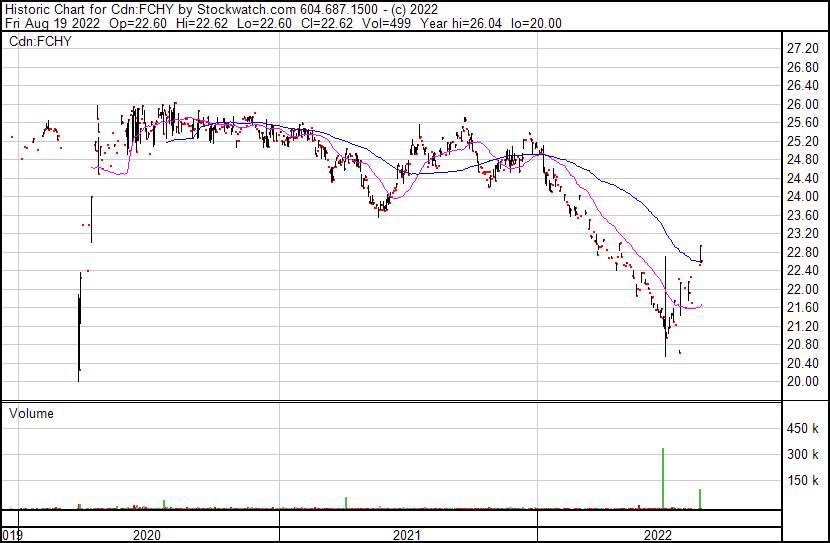
Task: Select the 2022 year label on time axis
Action: [x=655, y=535]
